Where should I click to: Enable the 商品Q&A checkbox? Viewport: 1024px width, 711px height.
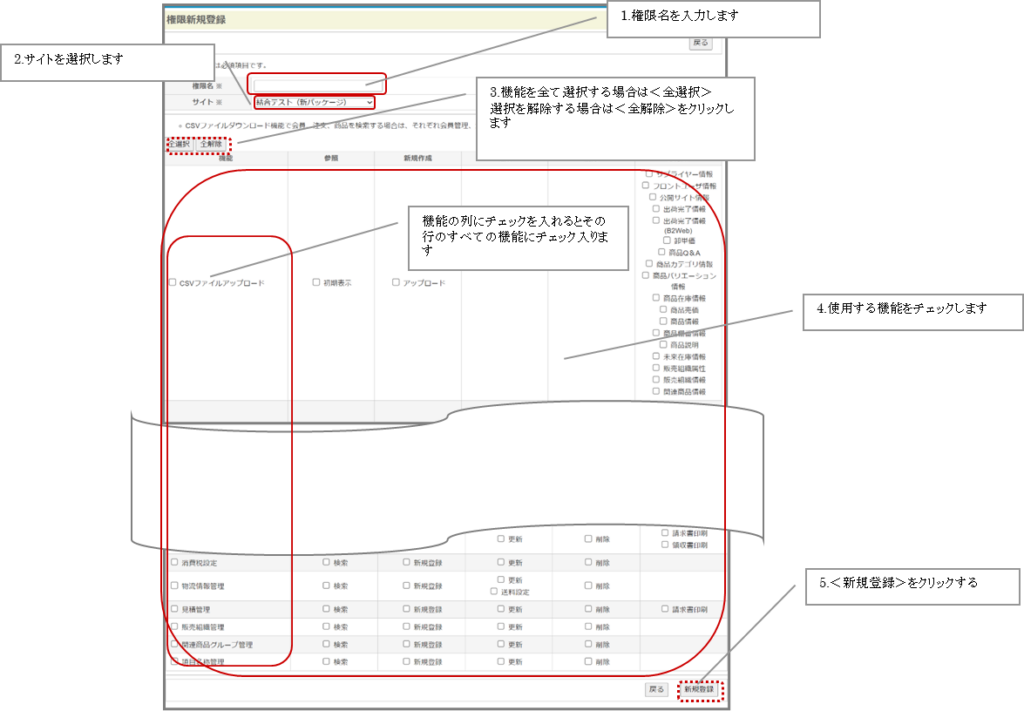tap(661, 252)
